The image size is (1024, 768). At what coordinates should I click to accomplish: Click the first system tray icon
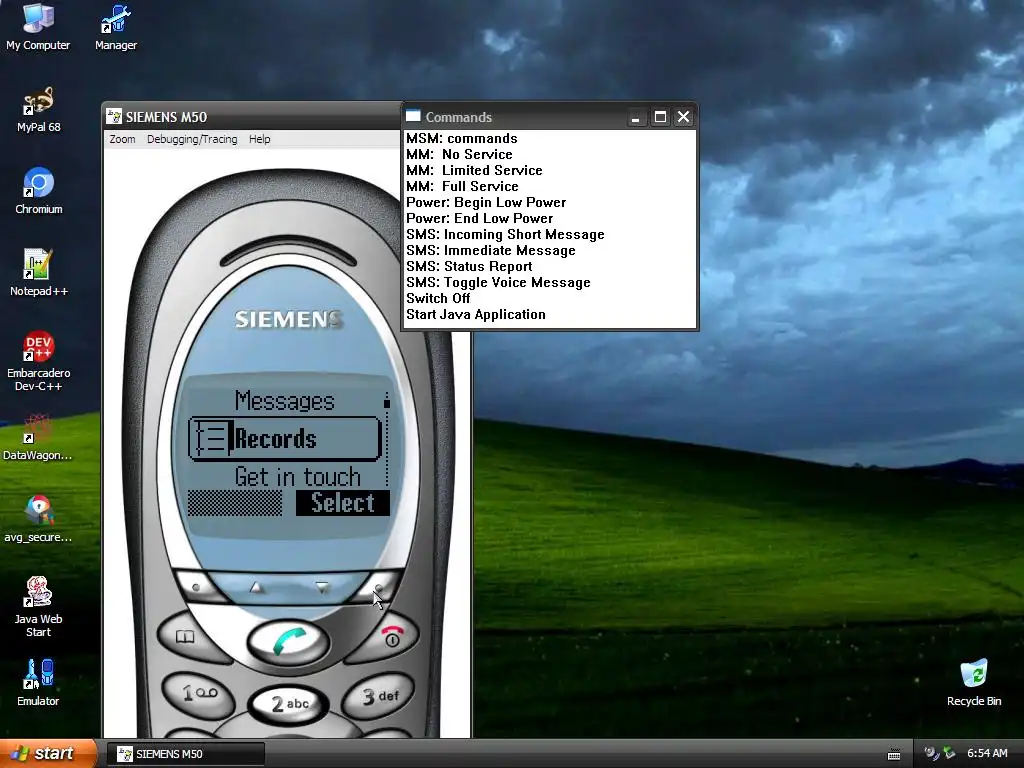pos(932,754)
